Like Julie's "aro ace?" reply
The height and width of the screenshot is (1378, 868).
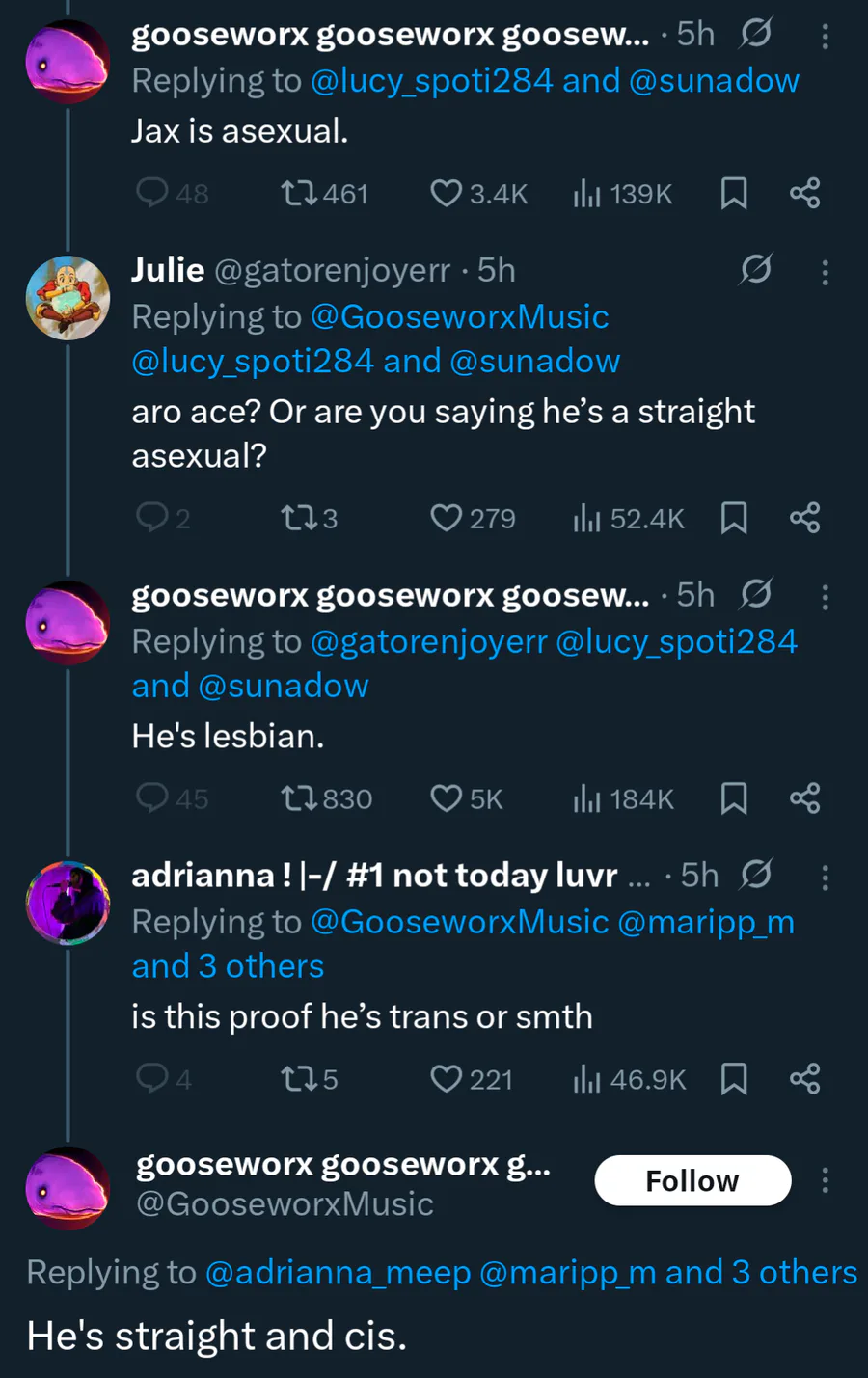[x=446, y=519]
